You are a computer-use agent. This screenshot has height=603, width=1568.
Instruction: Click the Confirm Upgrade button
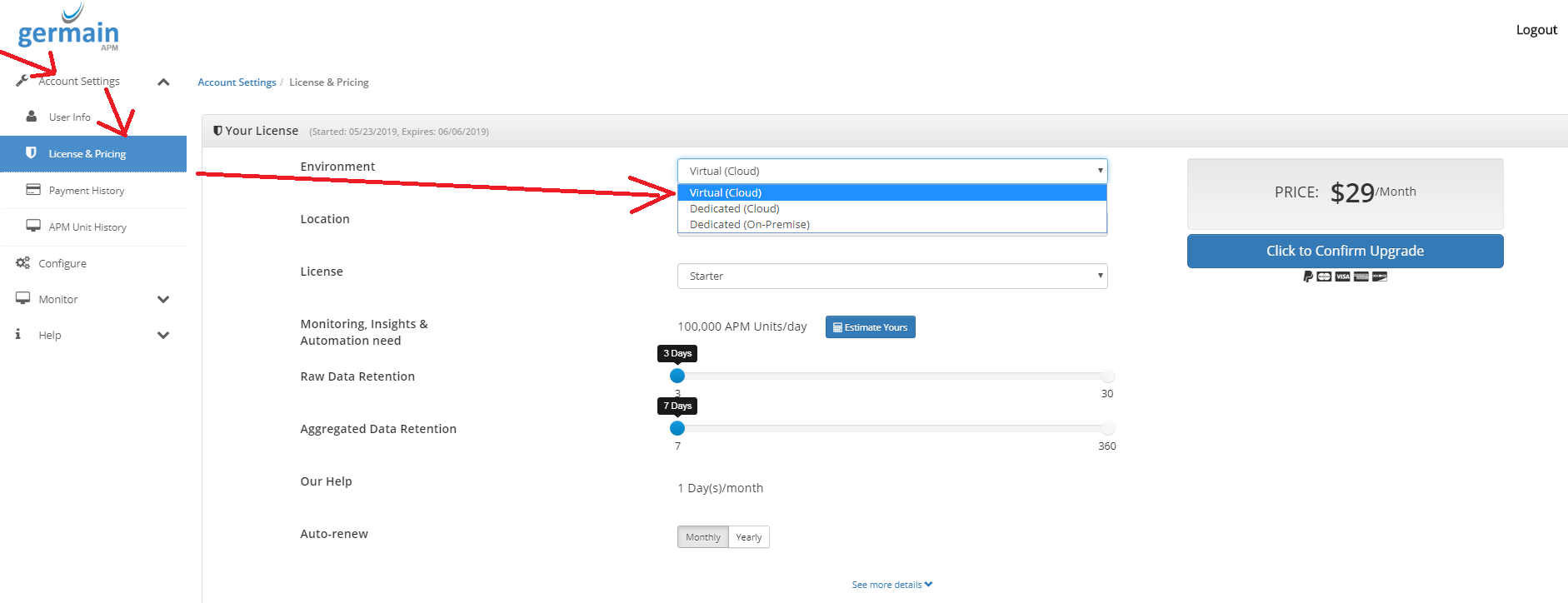pyautogui.click(x=1345, y=252)
